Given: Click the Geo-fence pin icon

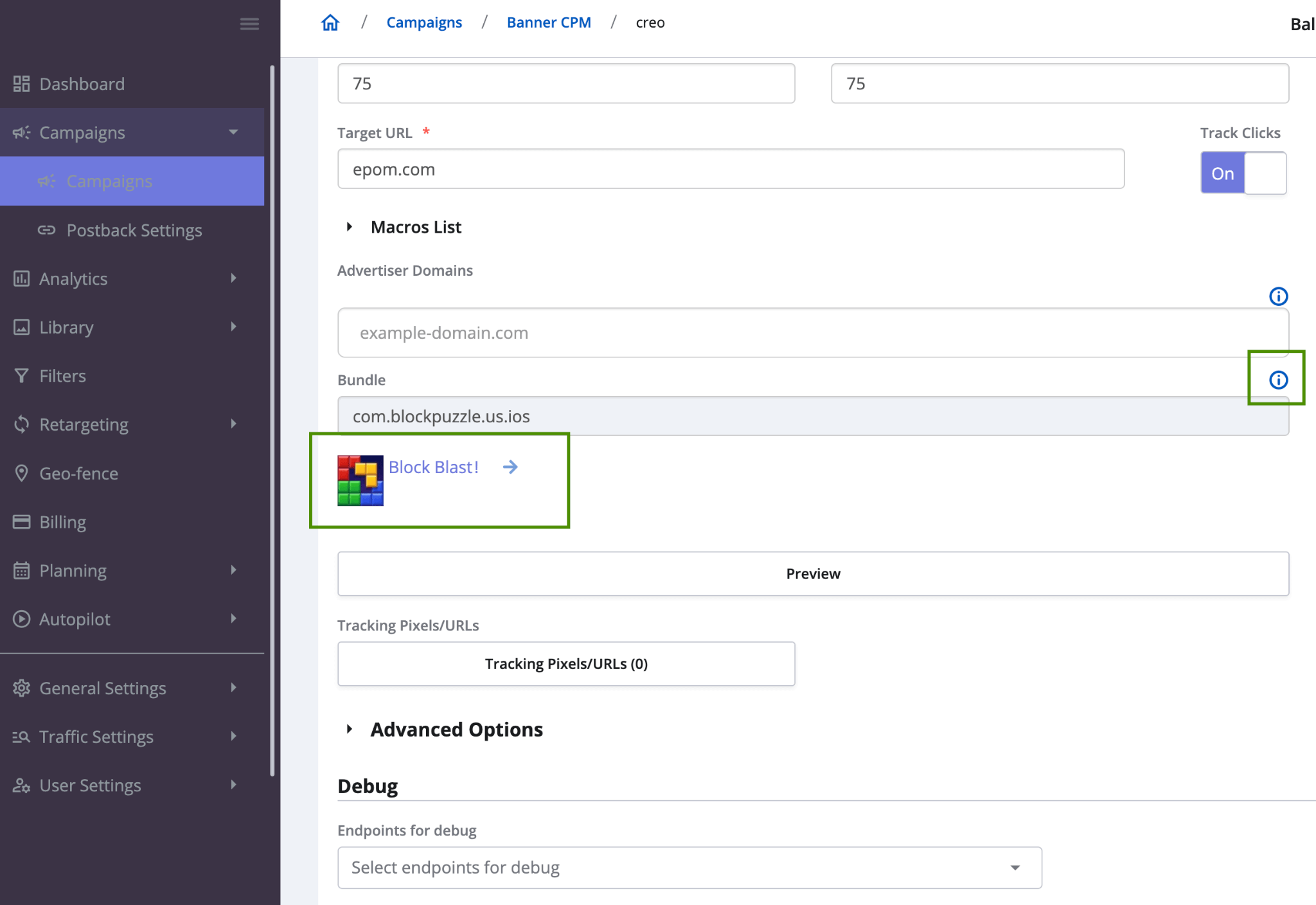Looking at the screenshot, I should 22,473.
